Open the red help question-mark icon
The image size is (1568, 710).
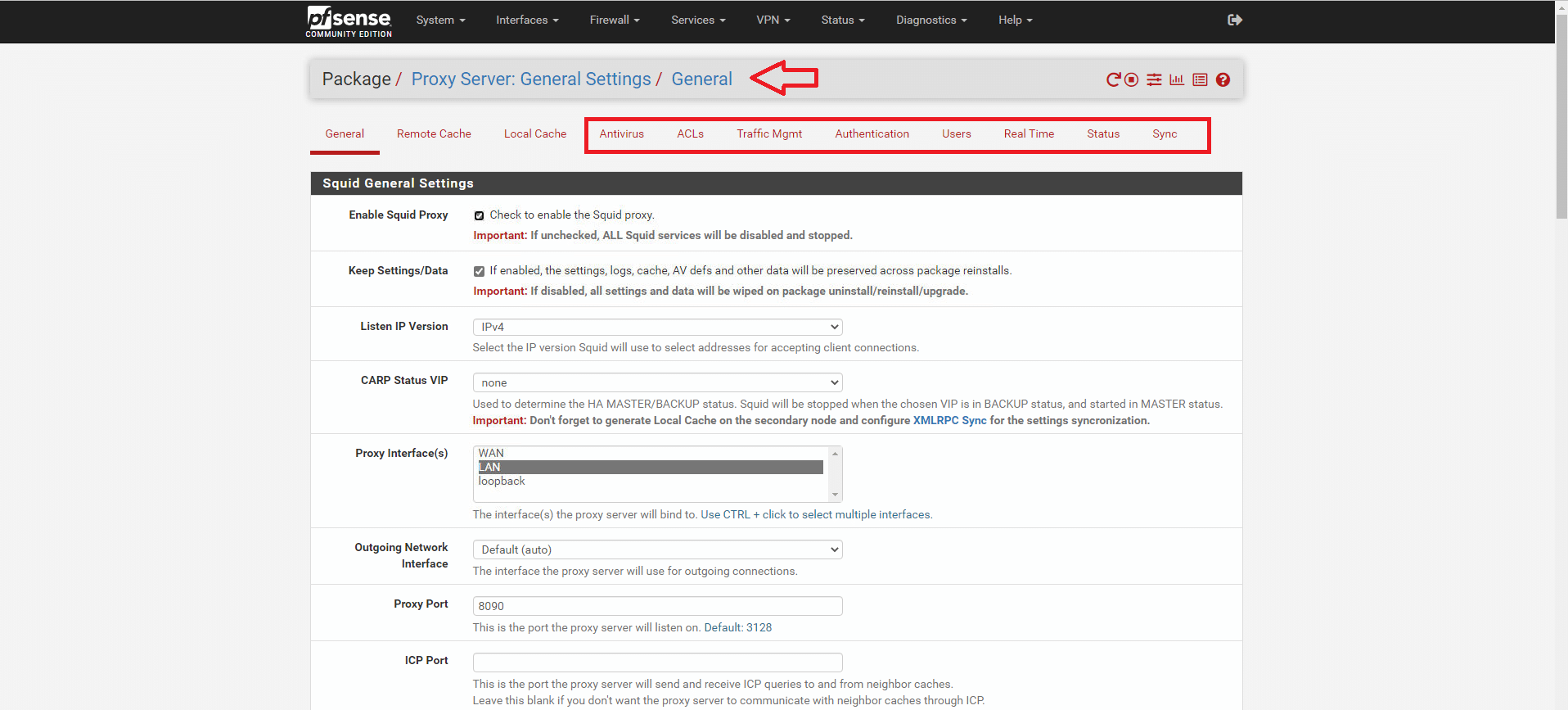(1223, 79)
